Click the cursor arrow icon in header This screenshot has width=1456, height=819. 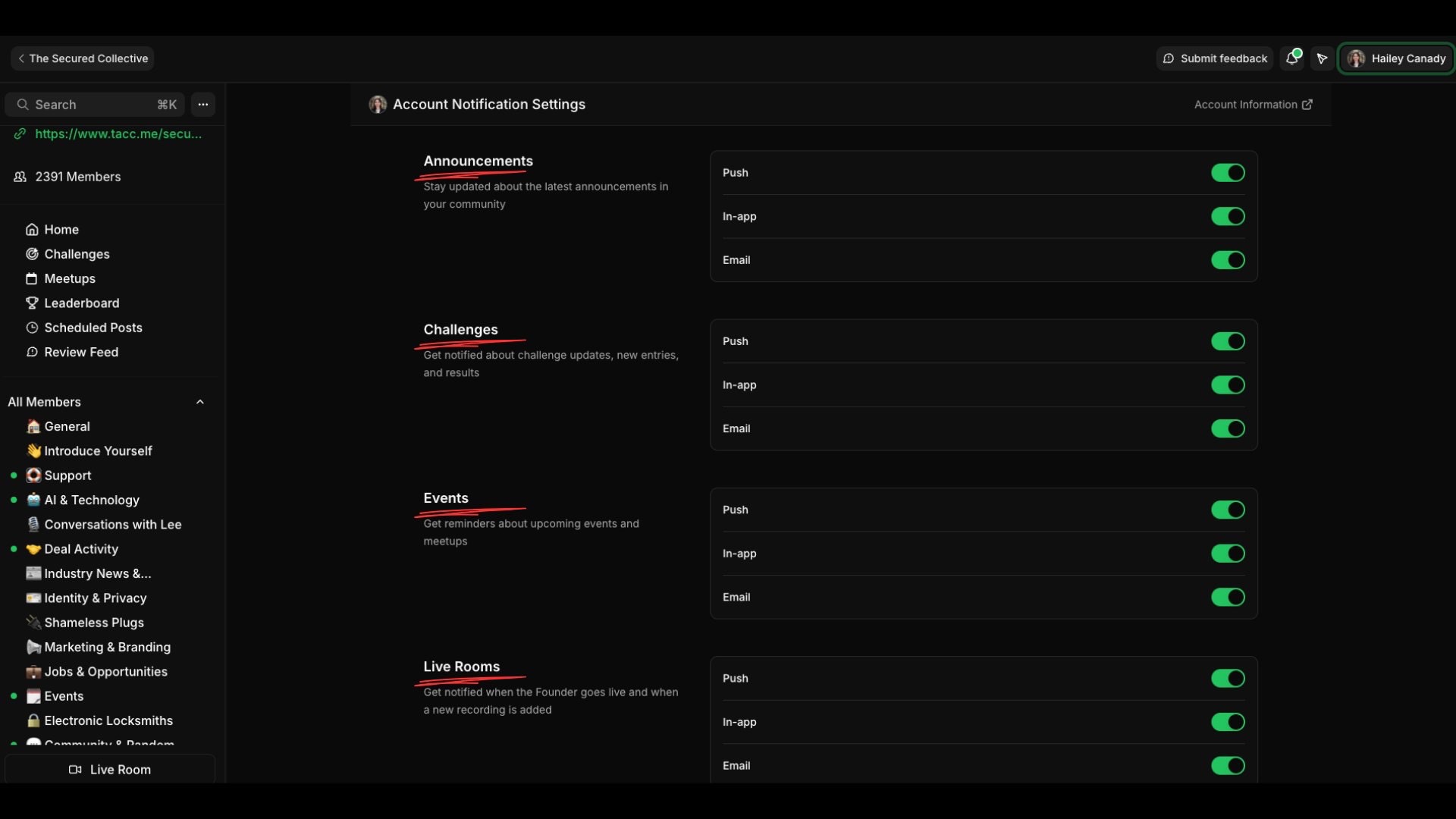tap(1322, 58)
